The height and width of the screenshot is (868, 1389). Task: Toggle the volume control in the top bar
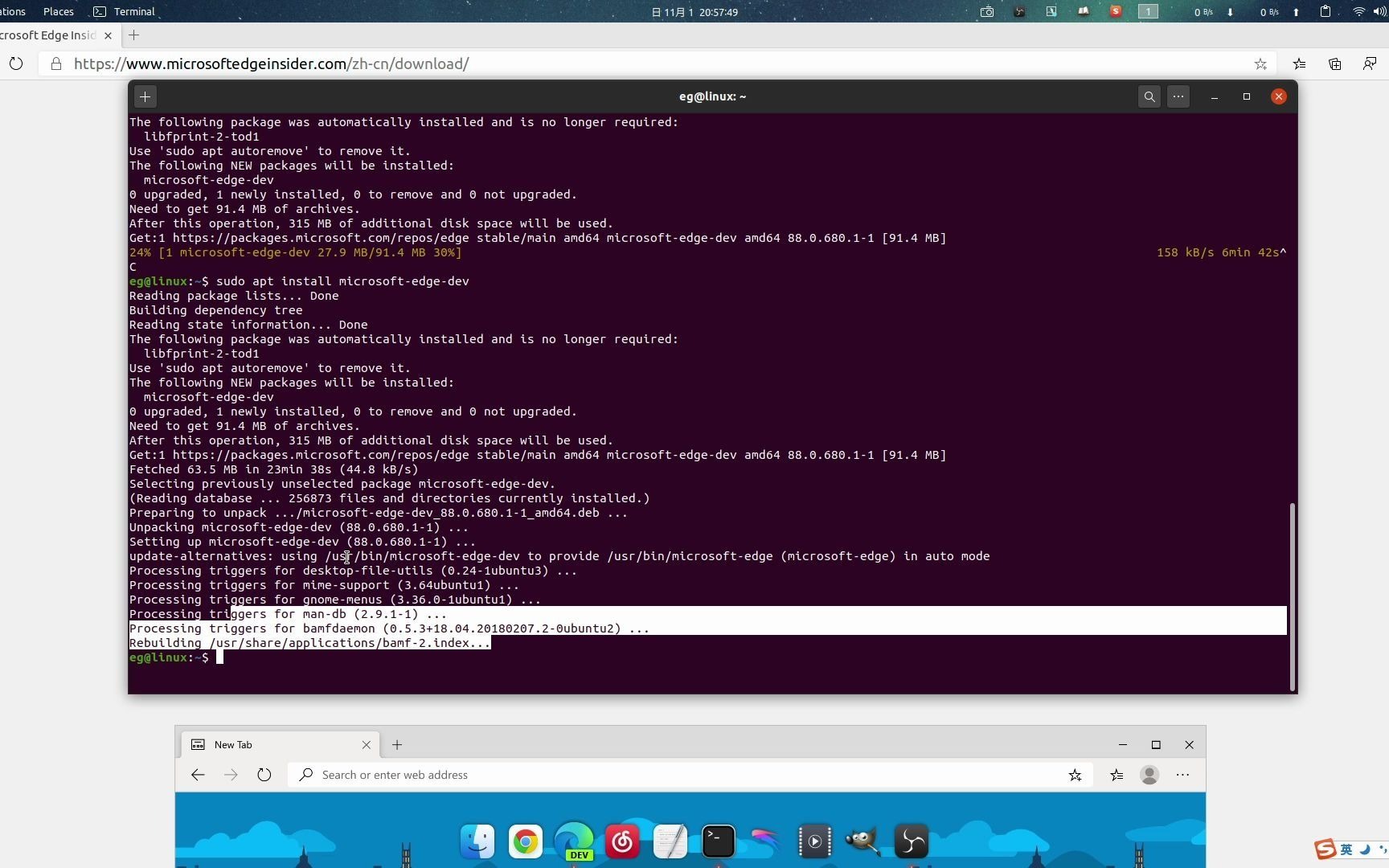point(1381,11)
